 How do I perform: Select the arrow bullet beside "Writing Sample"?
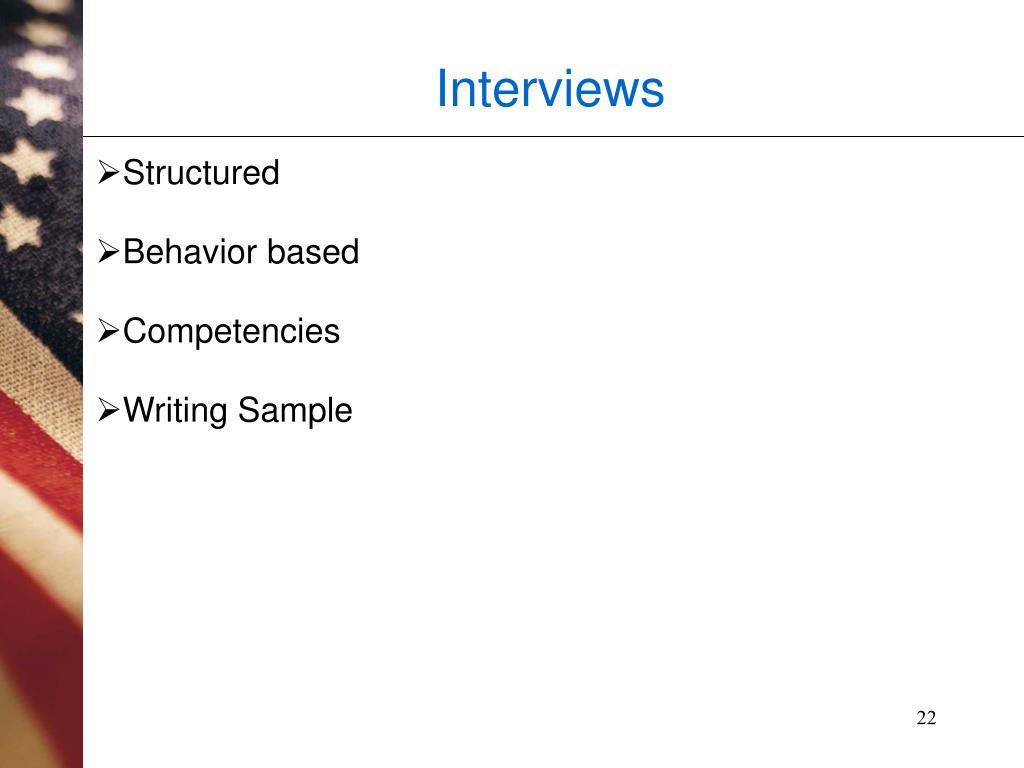point(108,410)
